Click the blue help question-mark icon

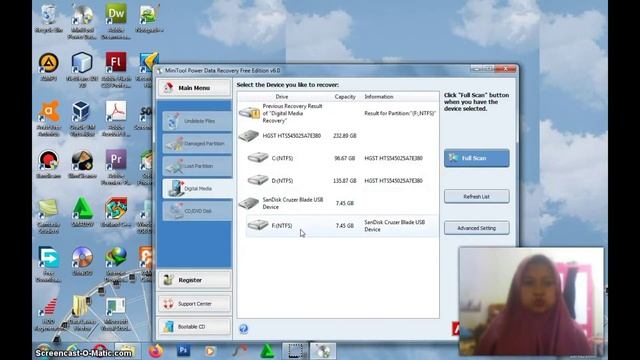click(x=244, y=329)
